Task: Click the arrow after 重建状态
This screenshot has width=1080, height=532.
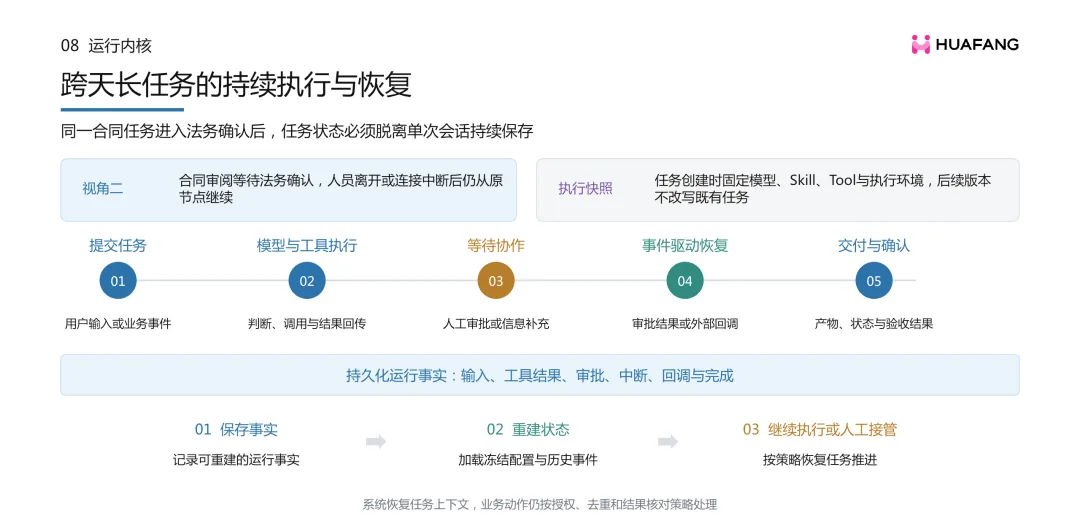Action: (667, 442)
